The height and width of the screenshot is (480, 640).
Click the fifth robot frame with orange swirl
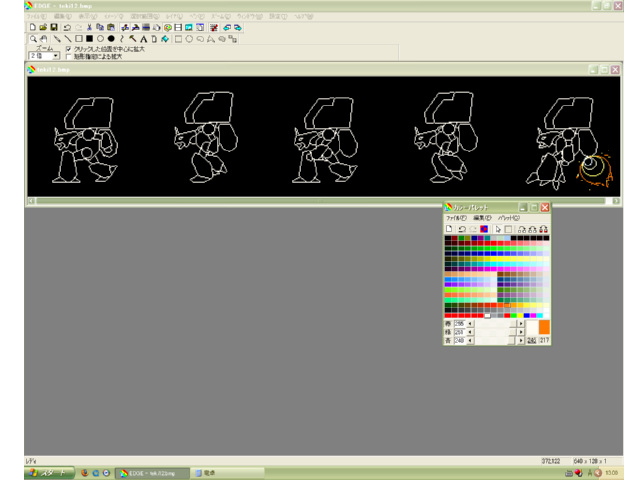pyautogui.click(x=569, y=143)
